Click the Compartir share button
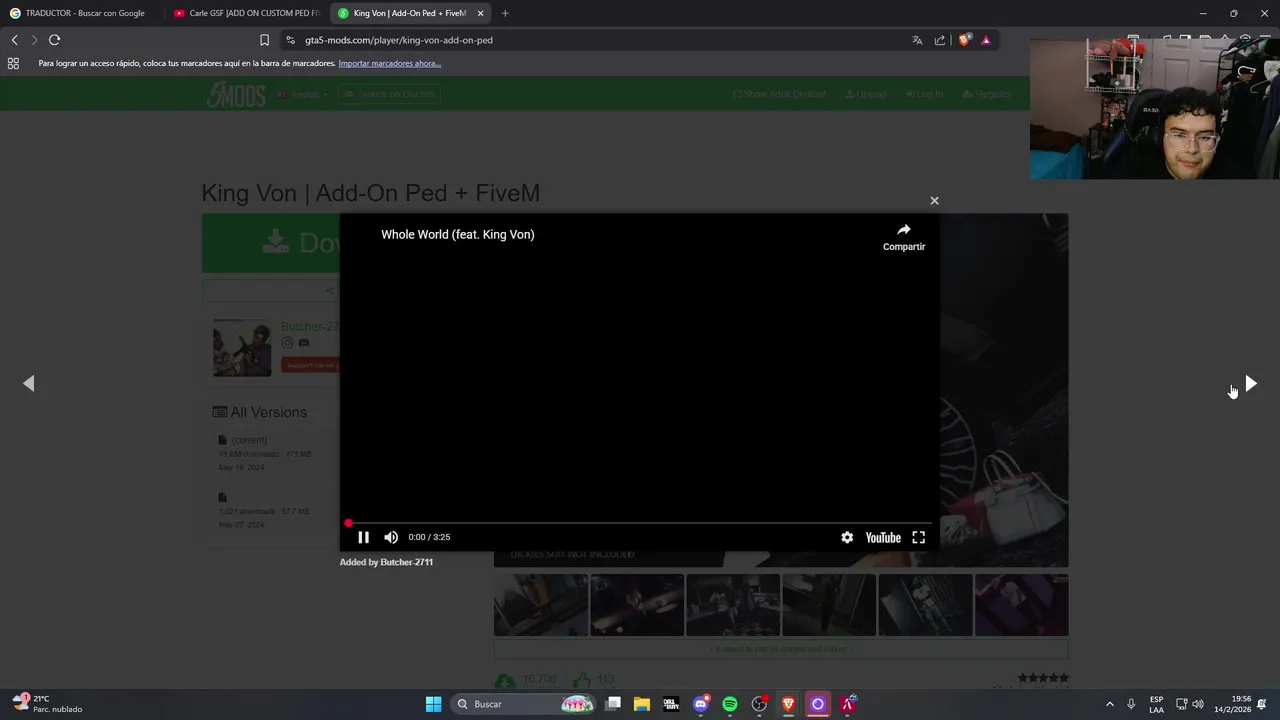The image size is (1280, 720). tap(904, 237)
